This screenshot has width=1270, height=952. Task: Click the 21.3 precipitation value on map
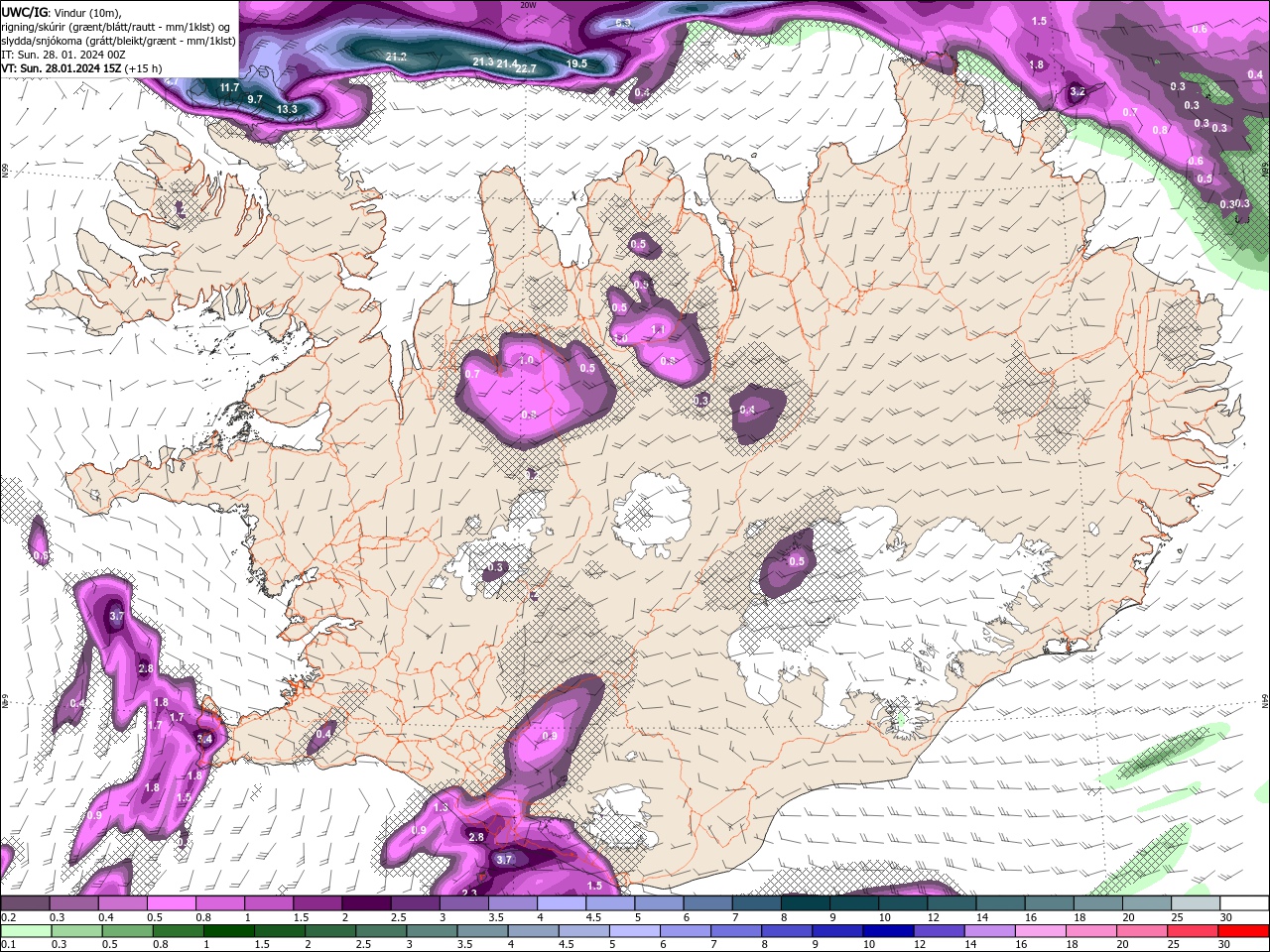coord(483,61)
